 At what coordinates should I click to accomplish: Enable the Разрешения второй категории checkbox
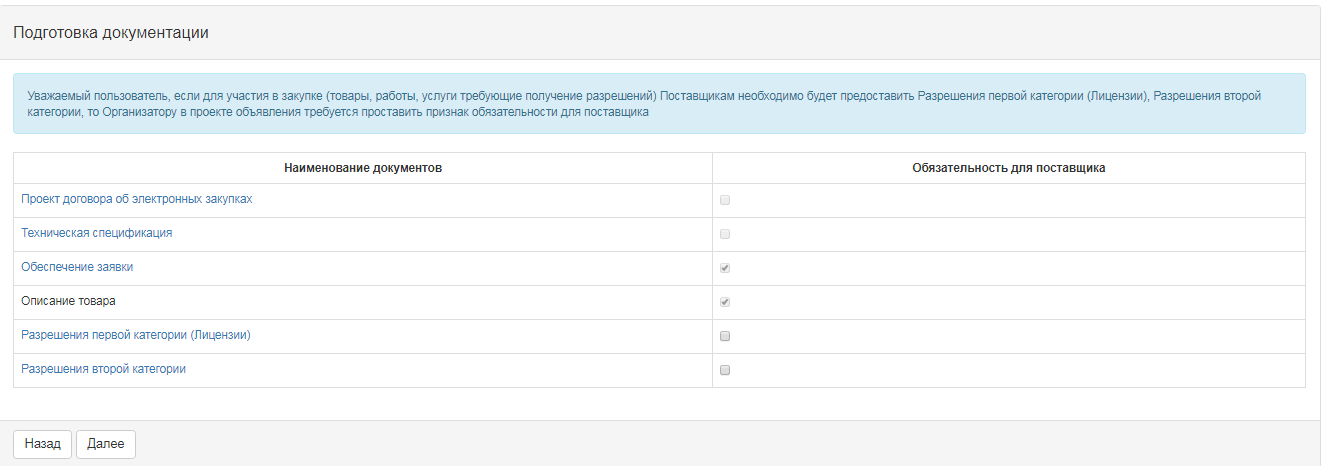point(725,370)
